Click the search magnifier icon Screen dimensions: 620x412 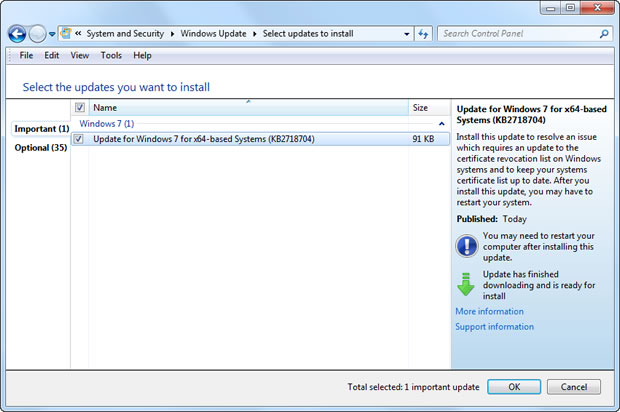coord(604,33)
